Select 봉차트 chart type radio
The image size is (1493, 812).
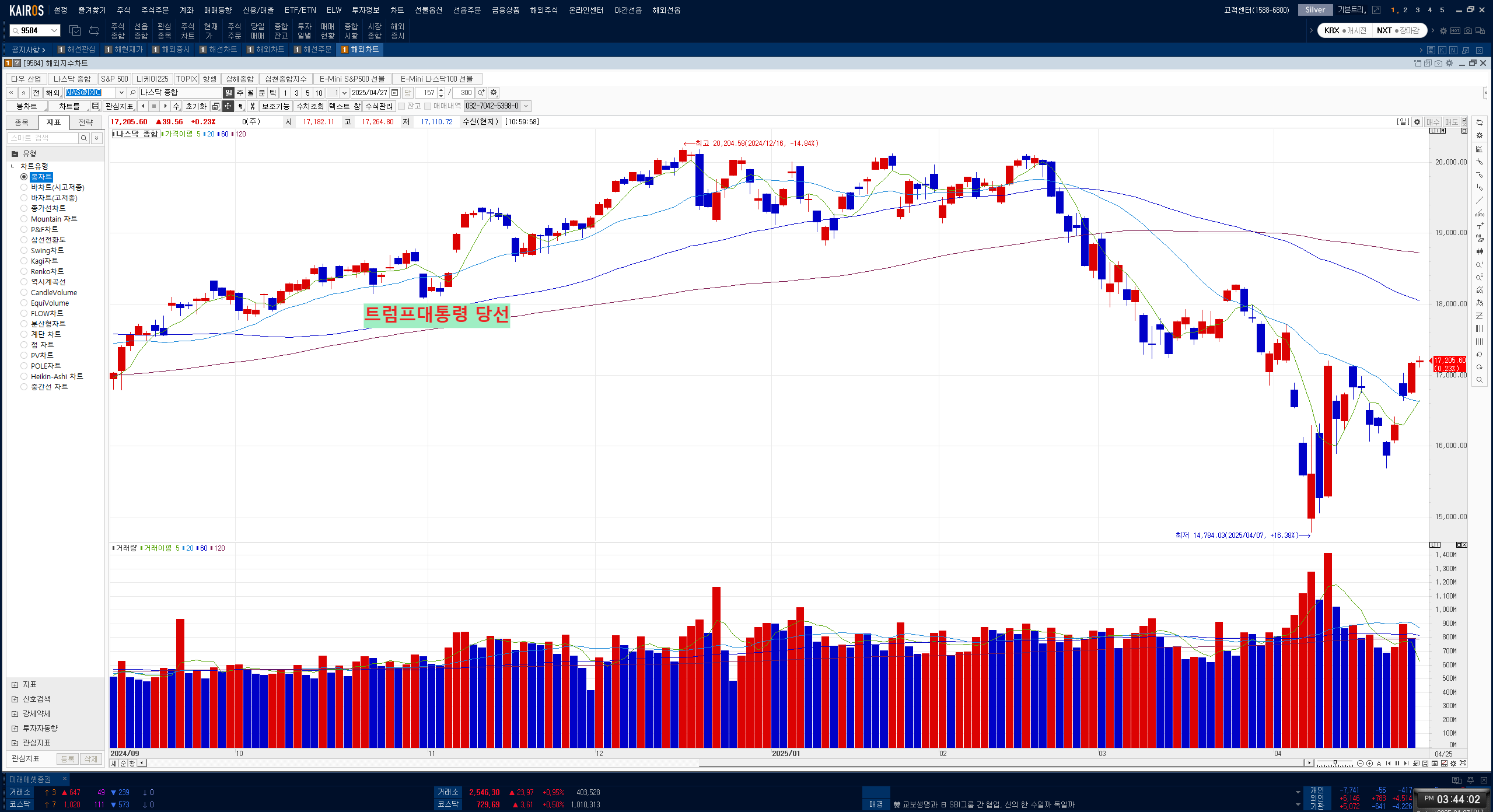coord(24,177)
